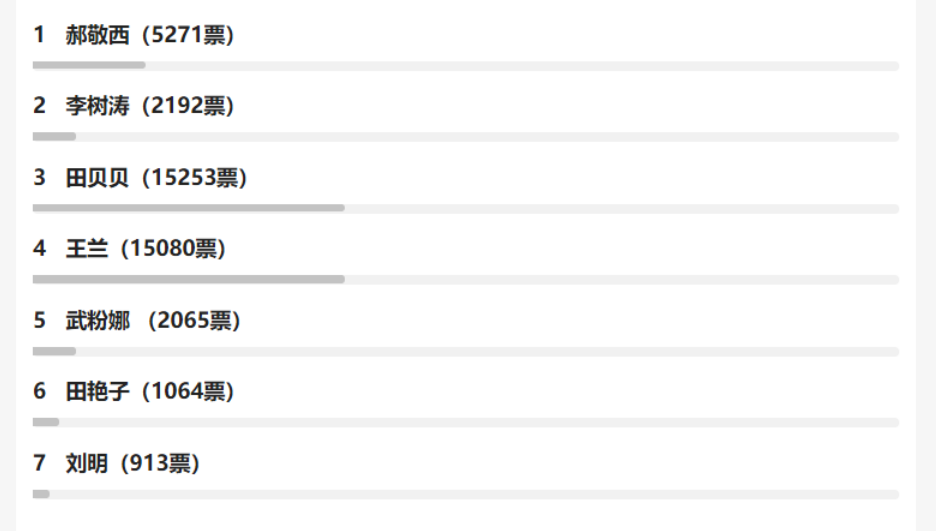Select the 1064票 vote total

[189, 392]
